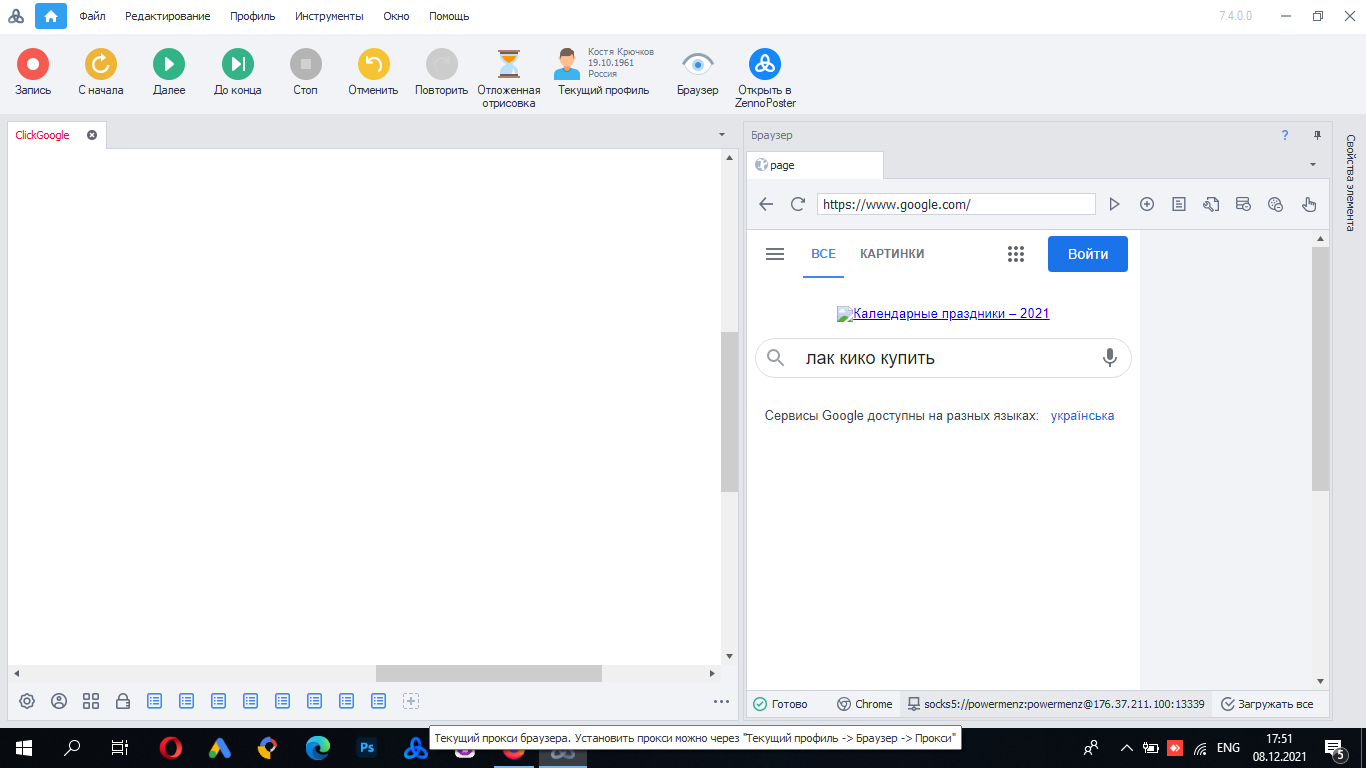Open the three-dots overflow in bottom toolbar
The width and height of the screenshot is (1366, 768).
(721, 701)
